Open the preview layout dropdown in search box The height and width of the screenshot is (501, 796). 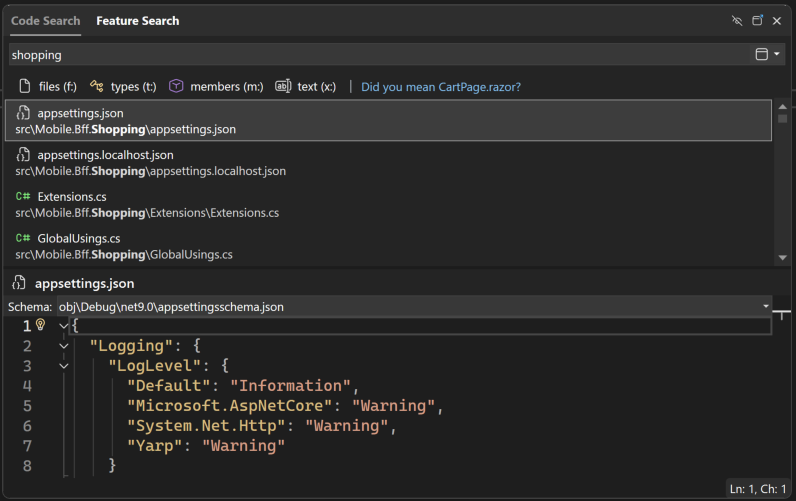click(767, 54)
